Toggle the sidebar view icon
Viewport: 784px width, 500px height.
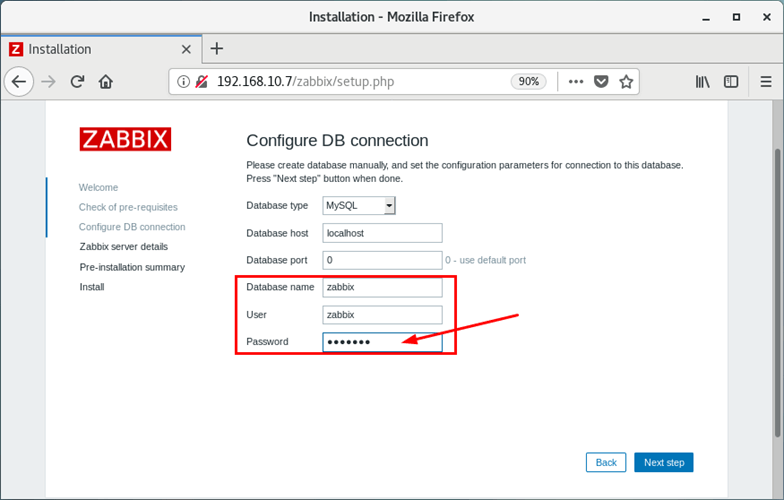pos(731,82)
